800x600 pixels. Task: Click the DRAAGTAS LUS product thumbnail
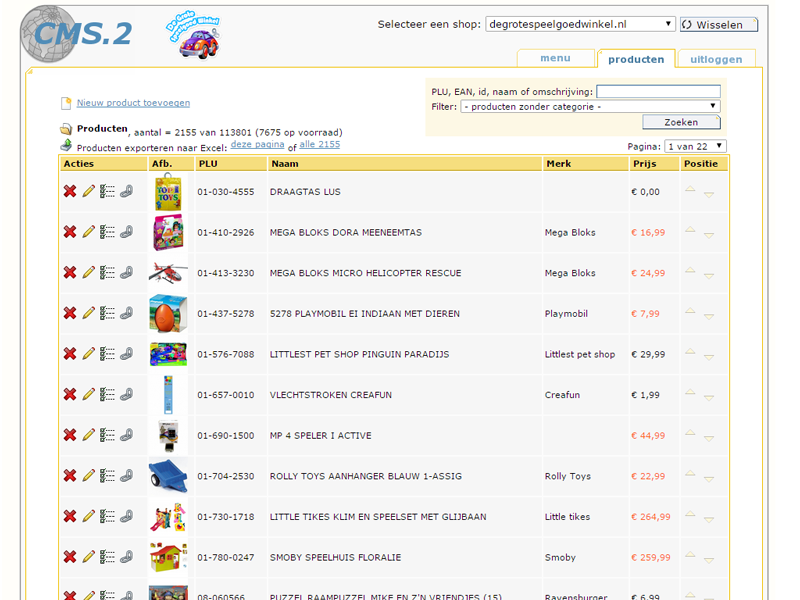pos(168,191)
